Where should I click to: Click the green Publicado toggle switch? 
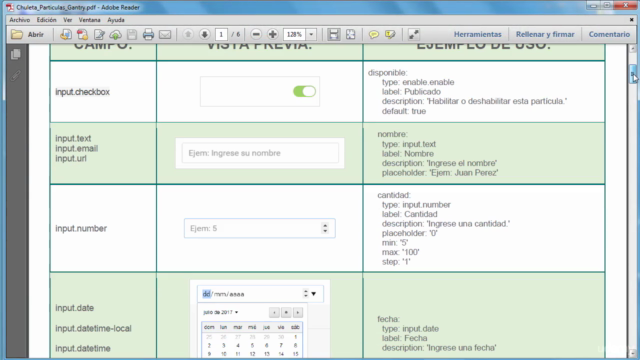[304, 91]
